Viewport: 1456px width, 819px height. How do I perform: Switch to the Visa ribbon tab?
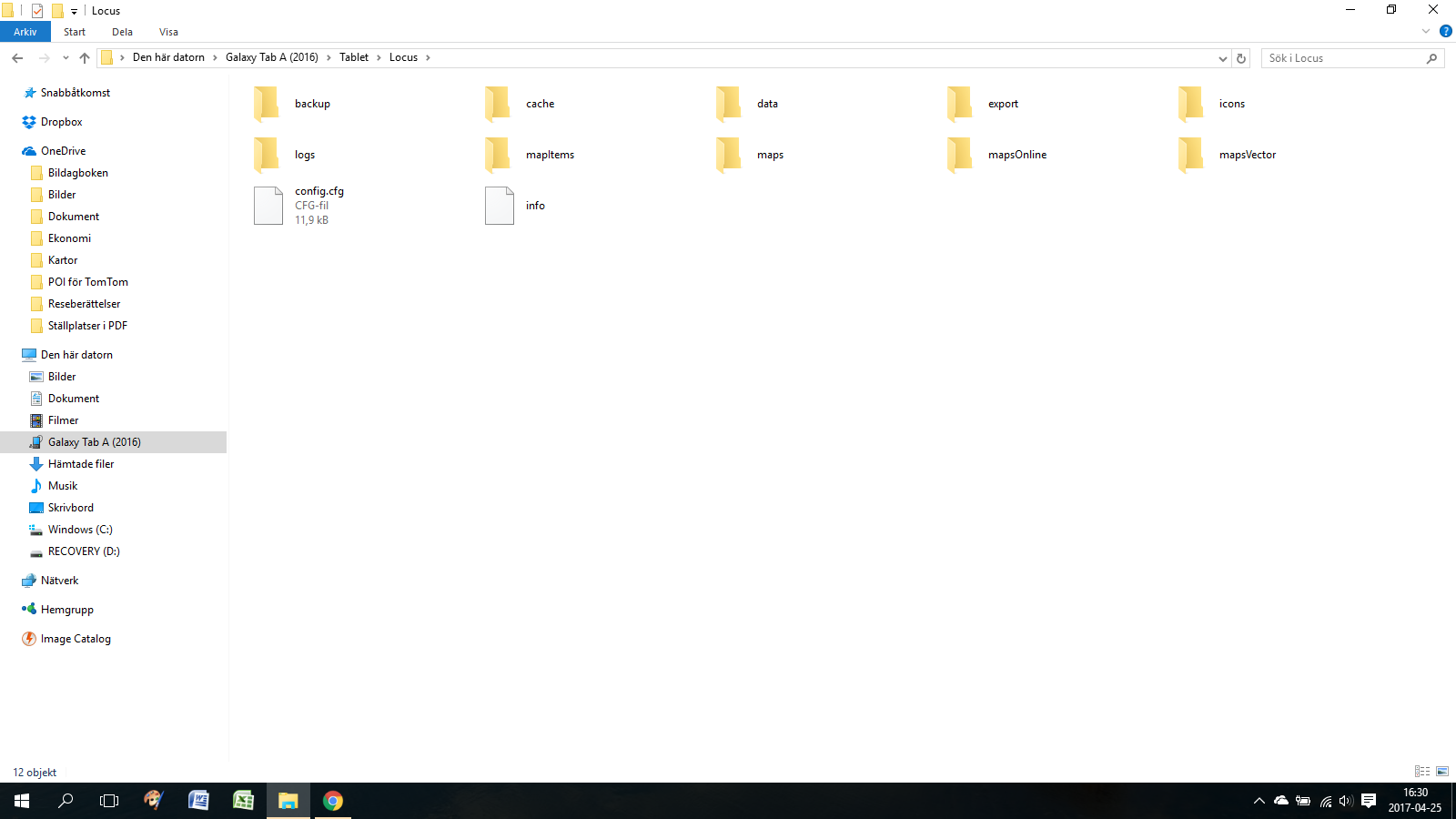[x=168, y=32]
